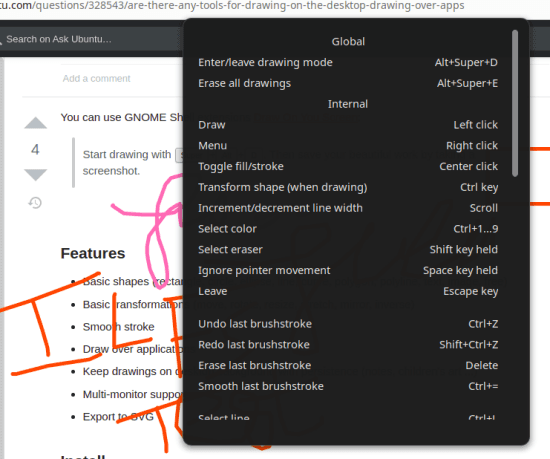This screenshot has width=550, height=459.
Task: Click the Select eraser row
Action: 348,250
